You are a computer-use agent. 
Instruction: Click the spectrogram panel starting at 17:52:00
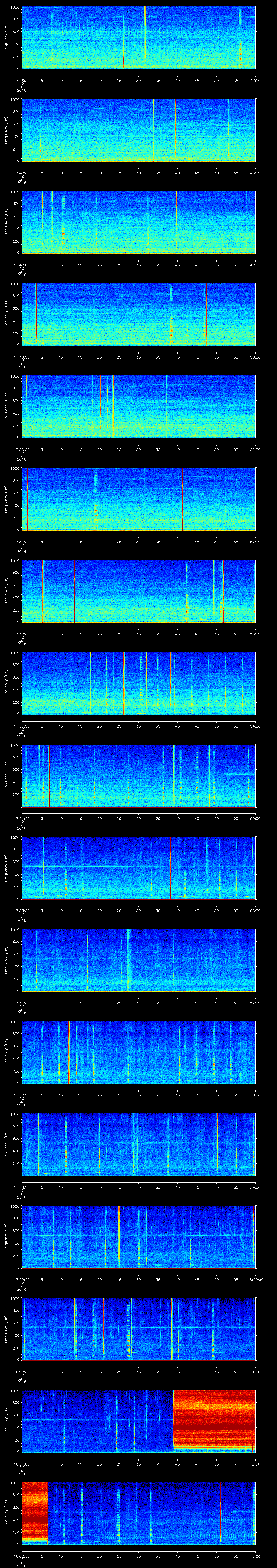[138, 591]
